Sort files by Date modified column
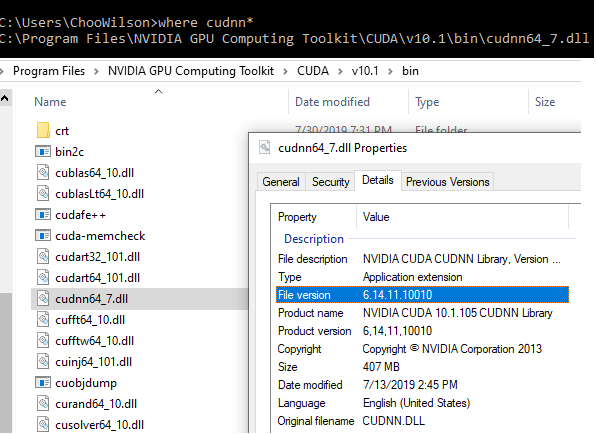Viewport: 596px width, 434px height. click(x=332, y=102)
